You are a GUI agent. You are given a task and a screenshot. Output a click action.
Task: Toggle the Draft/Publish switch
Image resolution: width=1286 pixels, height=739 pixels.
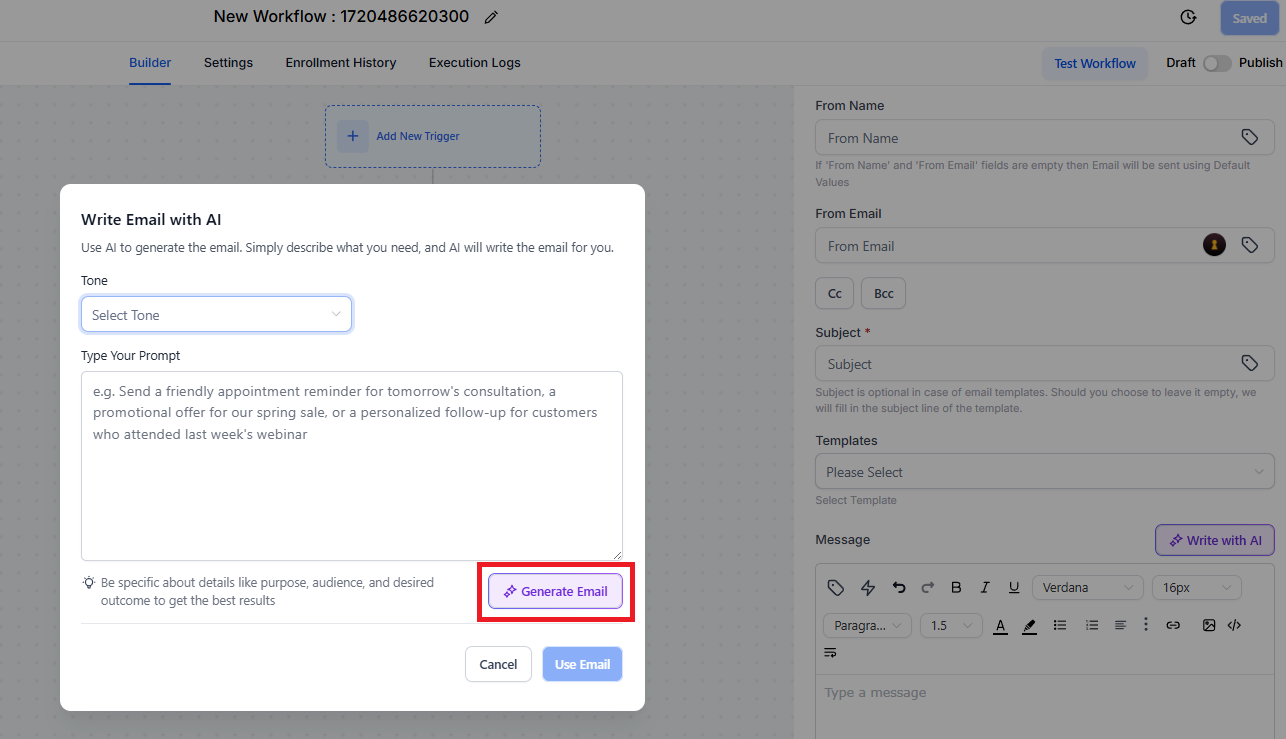(x=1217, y=63)
